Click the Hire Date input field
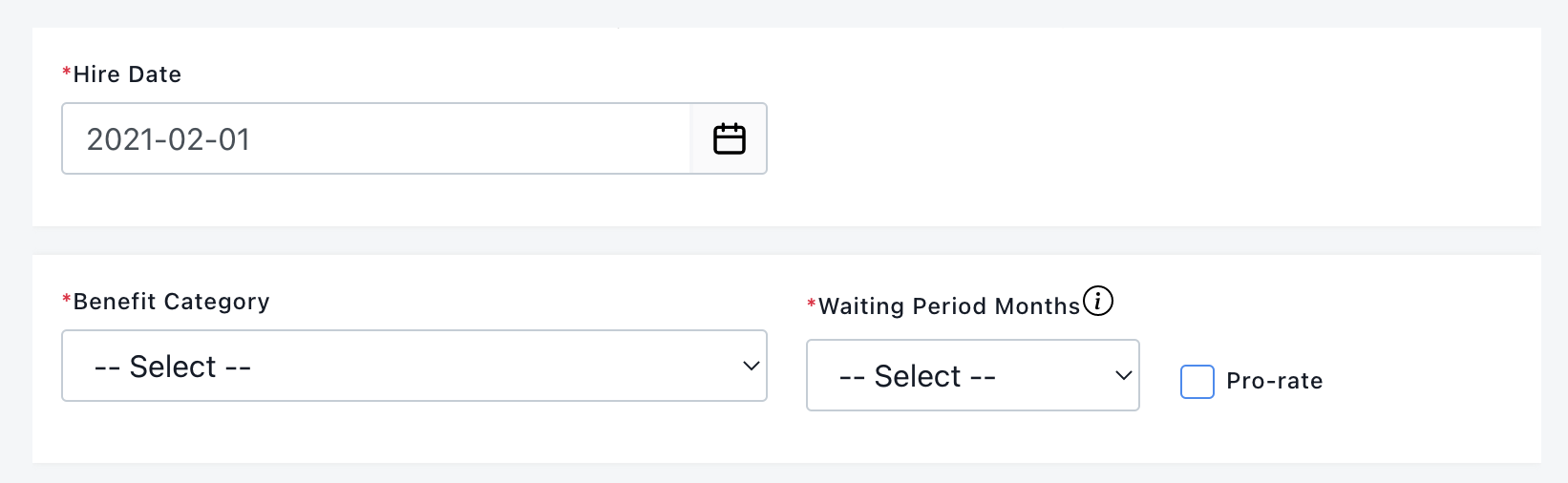Viewport: 1568px width, 483px height. point(376,139)
